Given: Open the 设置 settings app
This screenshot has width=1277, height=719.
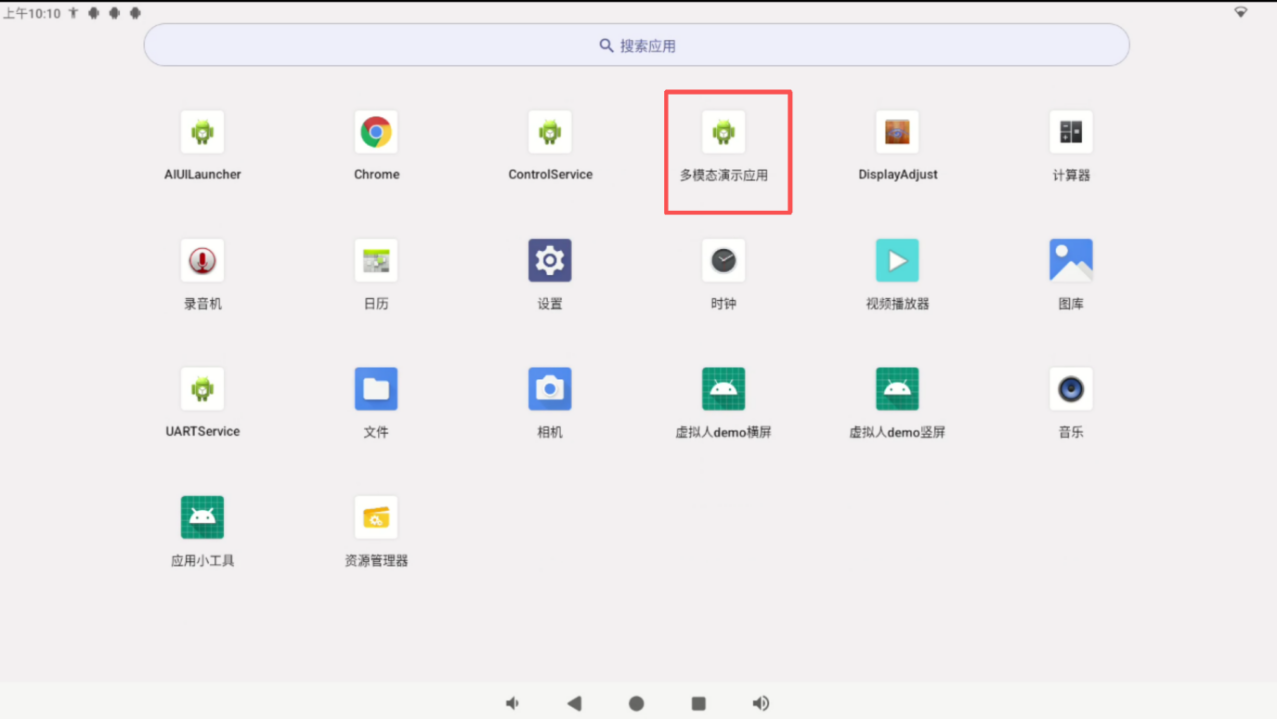Looking at the screenshot, I should 550,261.
